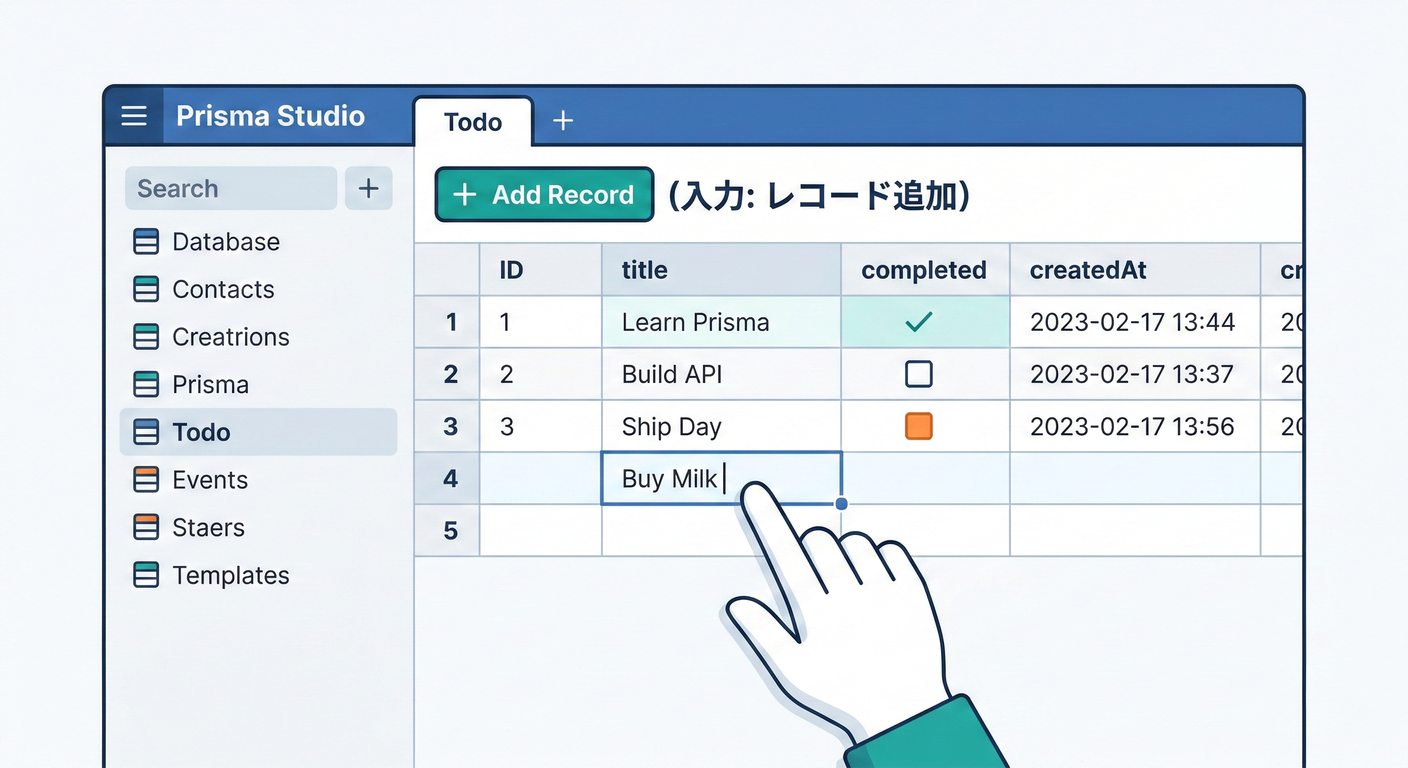Click the Templates table icon
The image size is (1408, 768).
tap(146, 575)
